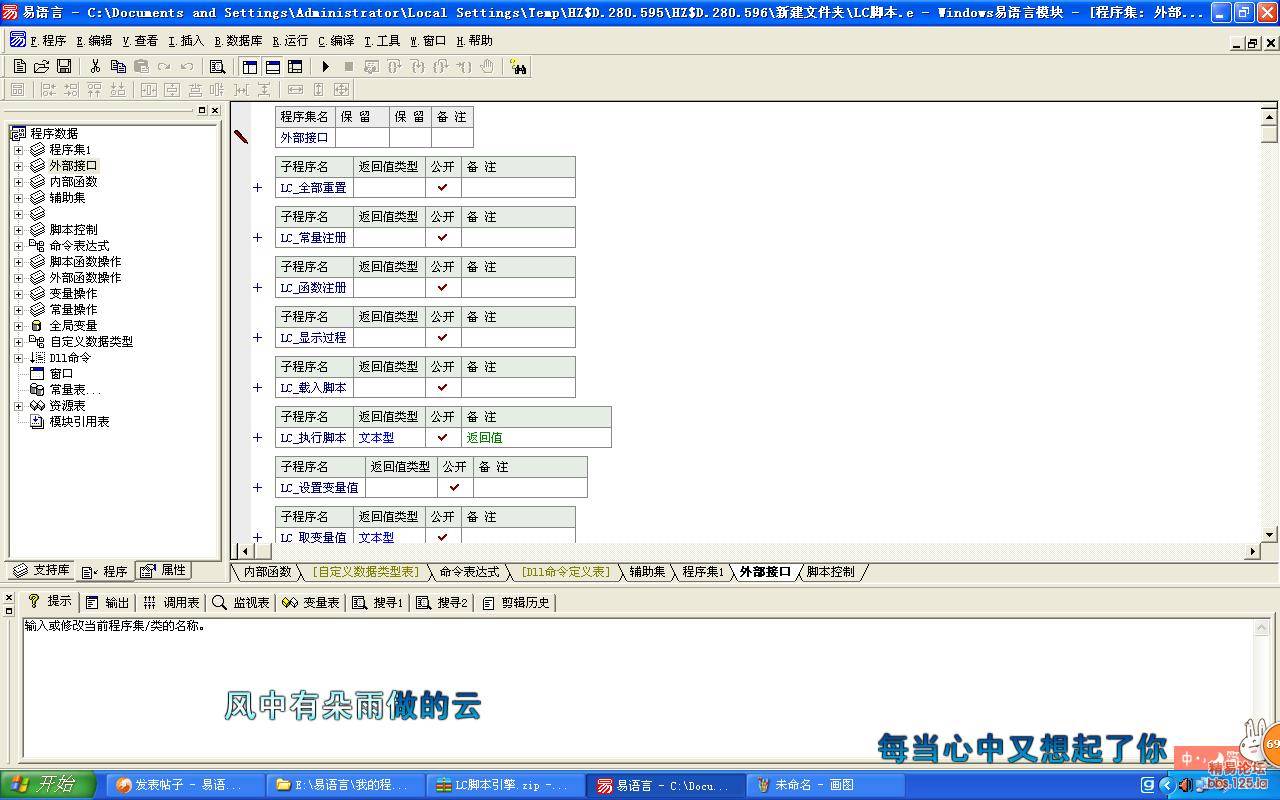Open the 程序 menu
Screen dimensions: 1280x800
point(48,41)
